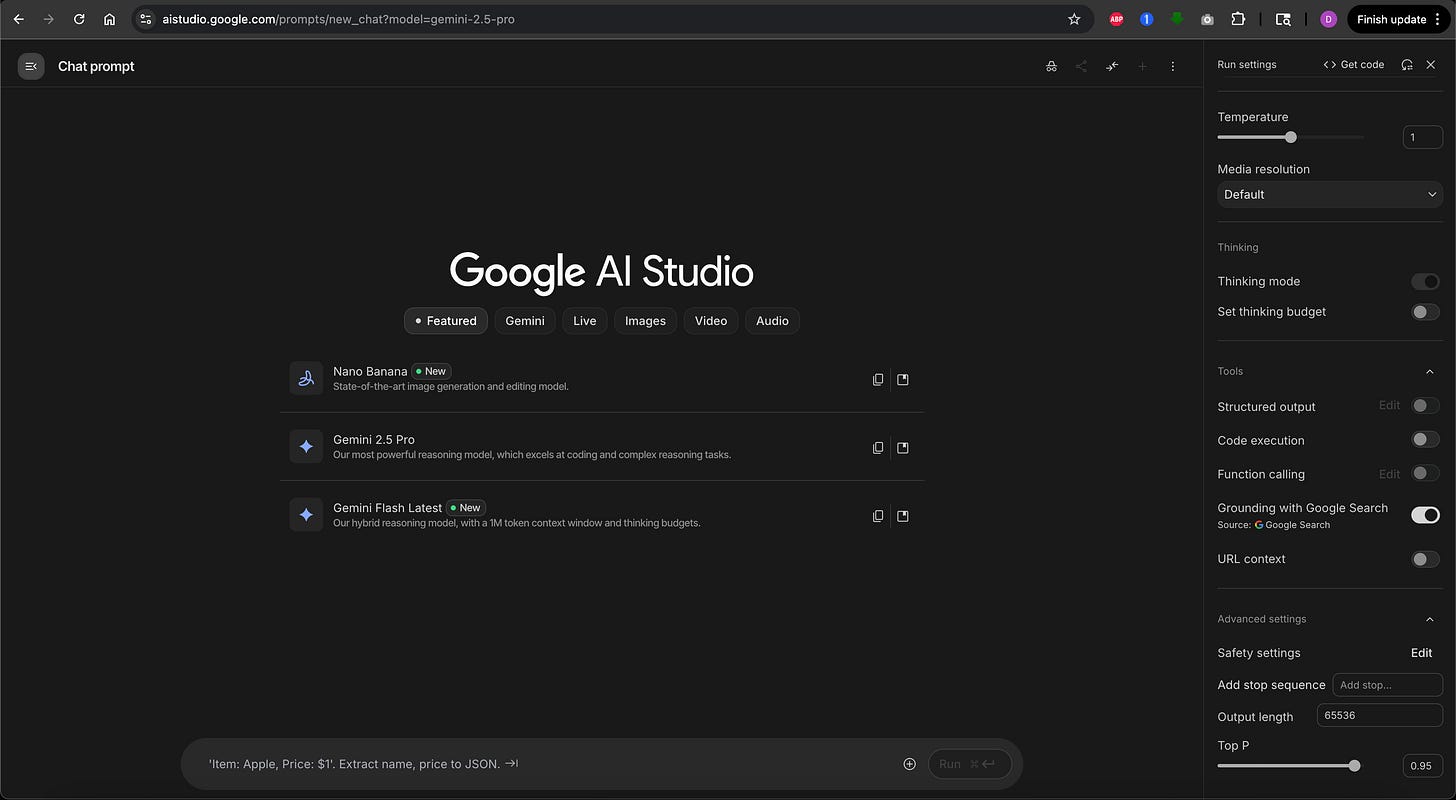1456x800 pixels.
Task: Click the 1Password extension icon
Action: pos(1146,19)
